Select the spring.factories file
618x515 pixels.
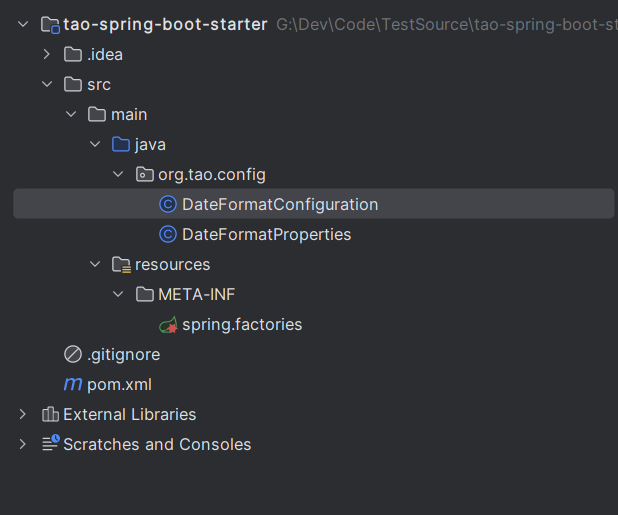(x=241, y=325)
